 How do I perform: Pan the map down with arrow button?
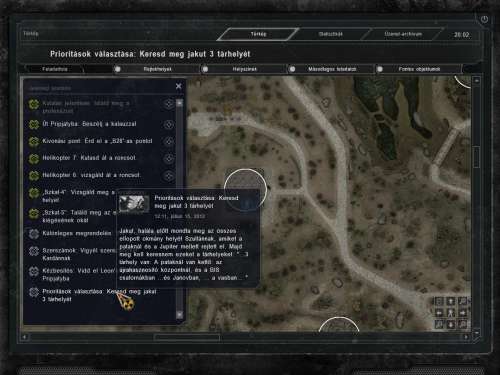click(x=451, y=324)
